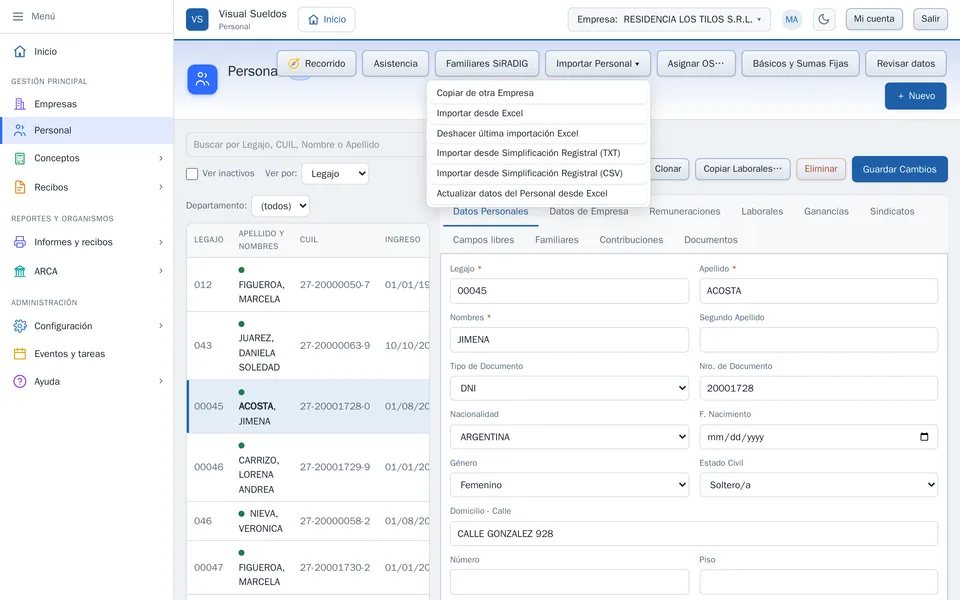
Task: Click the Inicio button in top bar
Action: pyautogui.click(x=327, y=20)
